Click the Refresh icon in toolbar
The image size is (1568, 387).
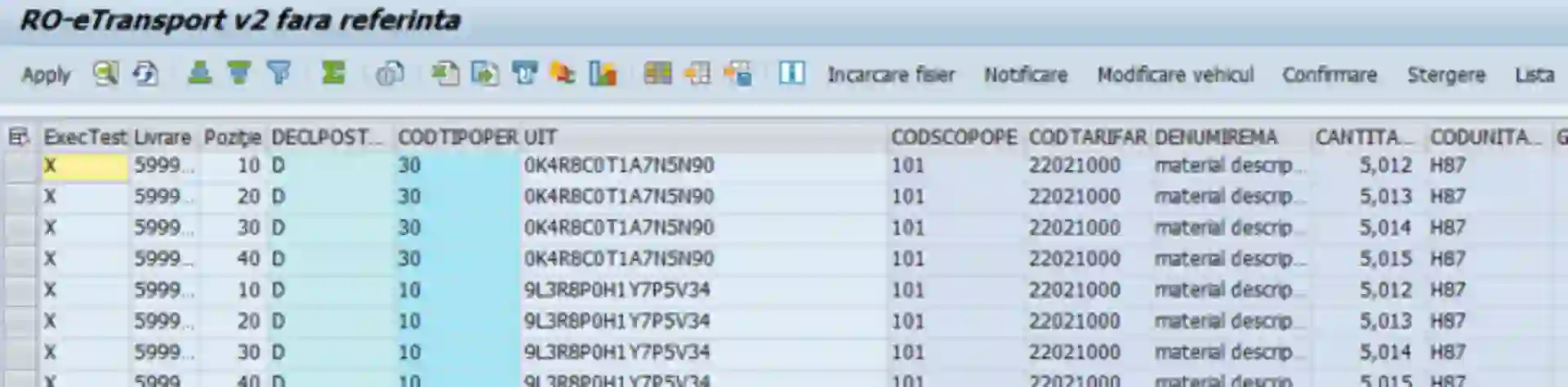(x=145, y=74)
